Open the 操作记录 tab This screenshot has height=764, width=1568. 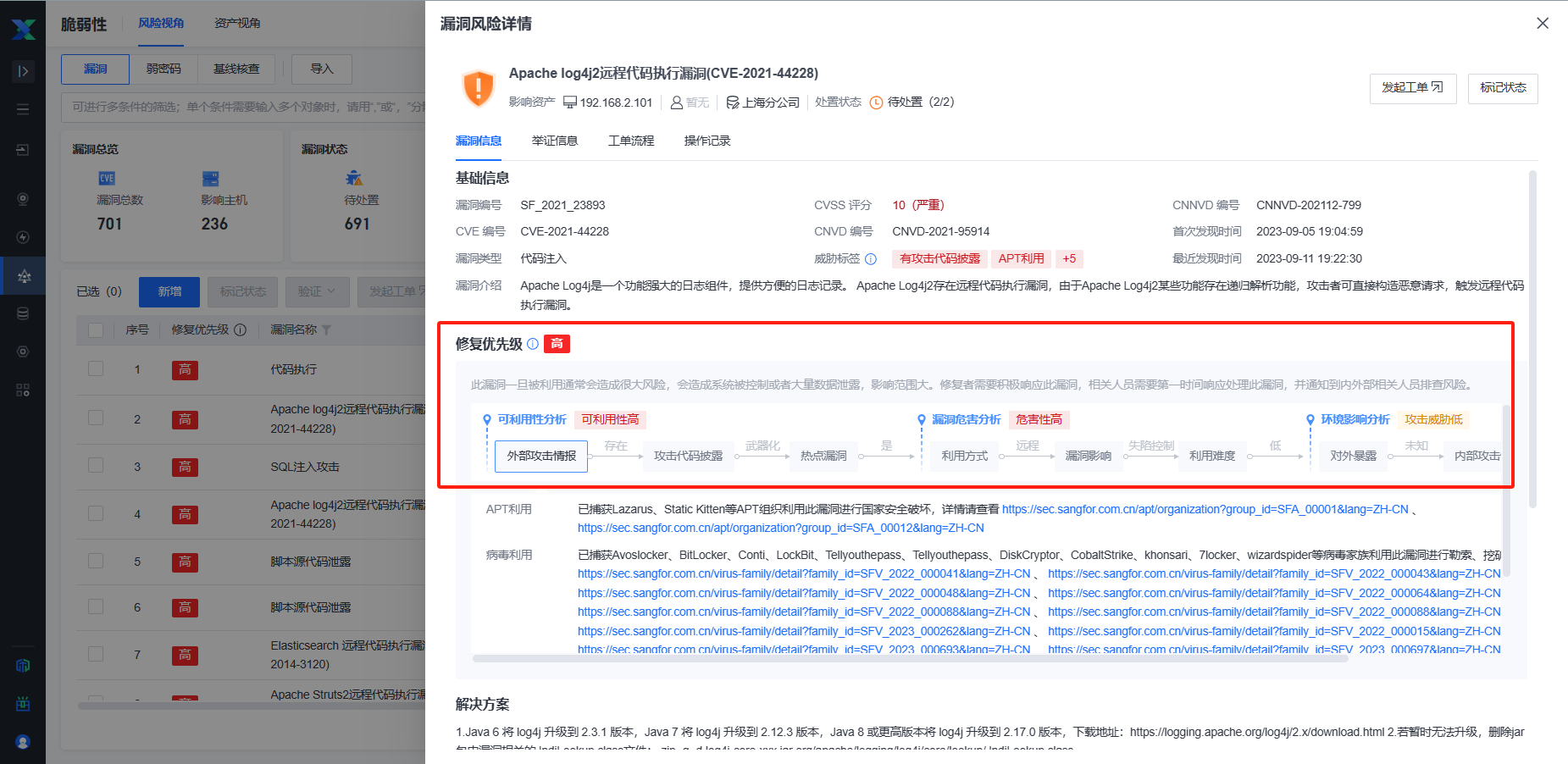coord(707,141)
